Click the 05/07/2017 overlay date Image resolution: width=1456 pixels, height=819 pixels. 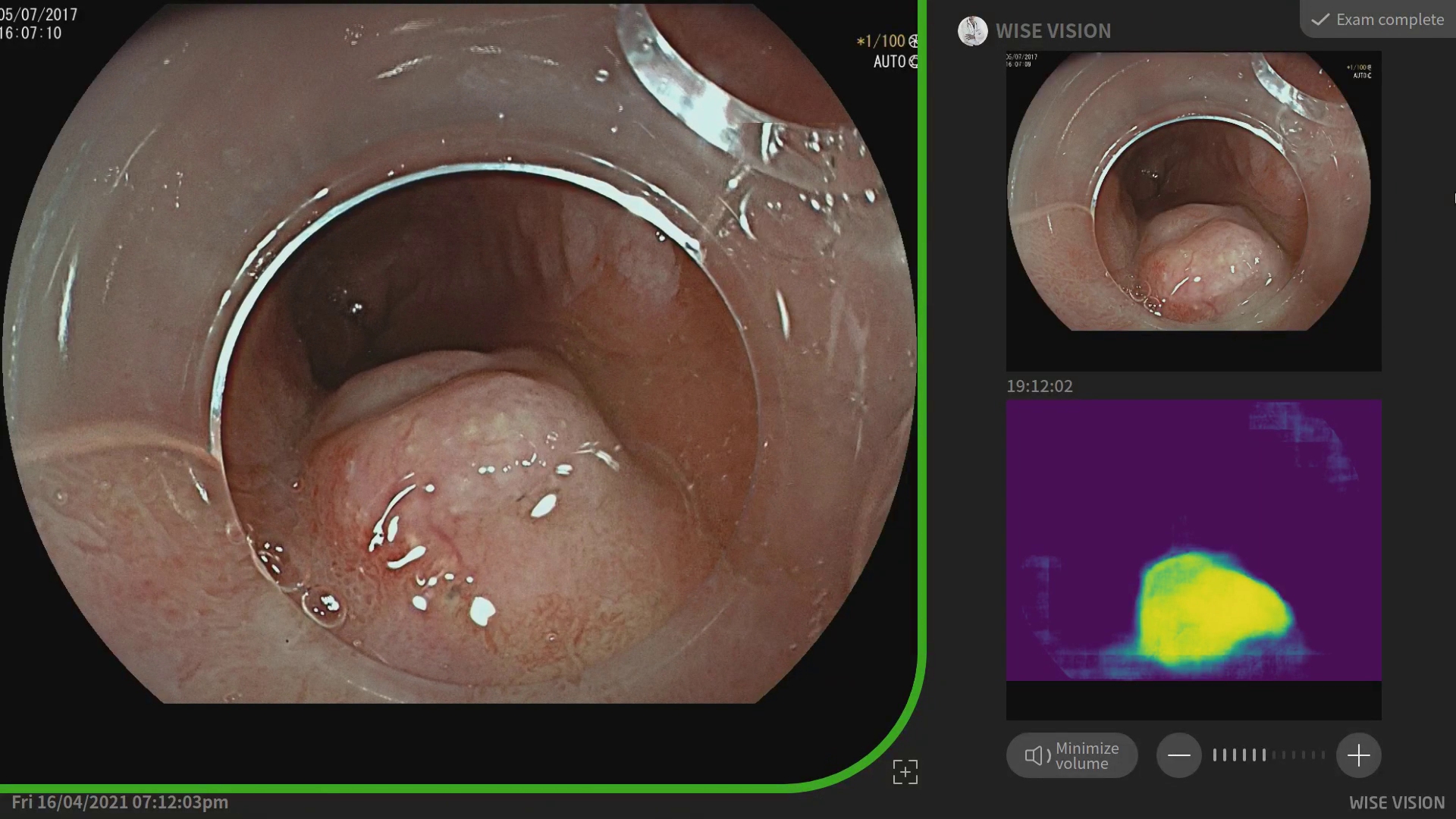38,14
